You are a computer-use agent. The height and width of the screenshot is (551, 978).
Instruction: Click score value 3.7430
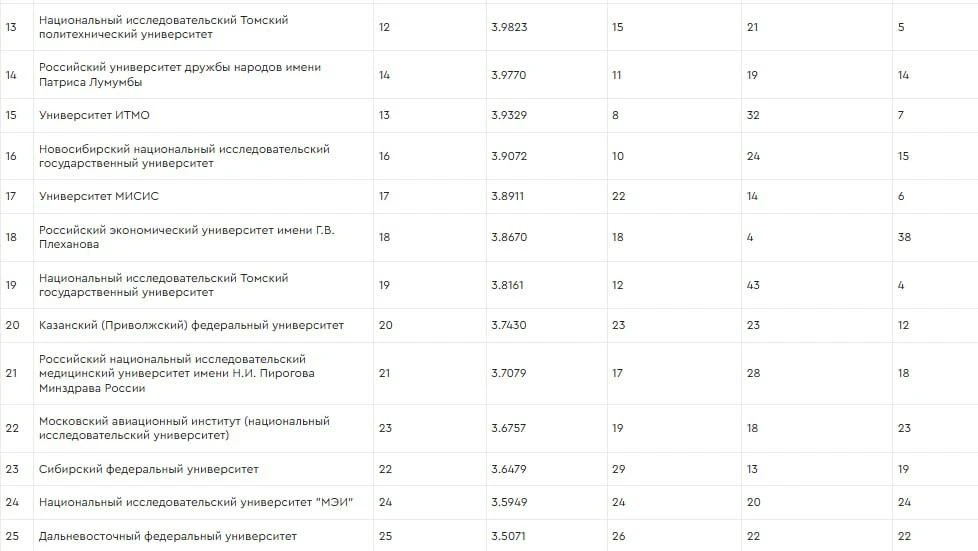pyautogui.click(x=508, y=326)
